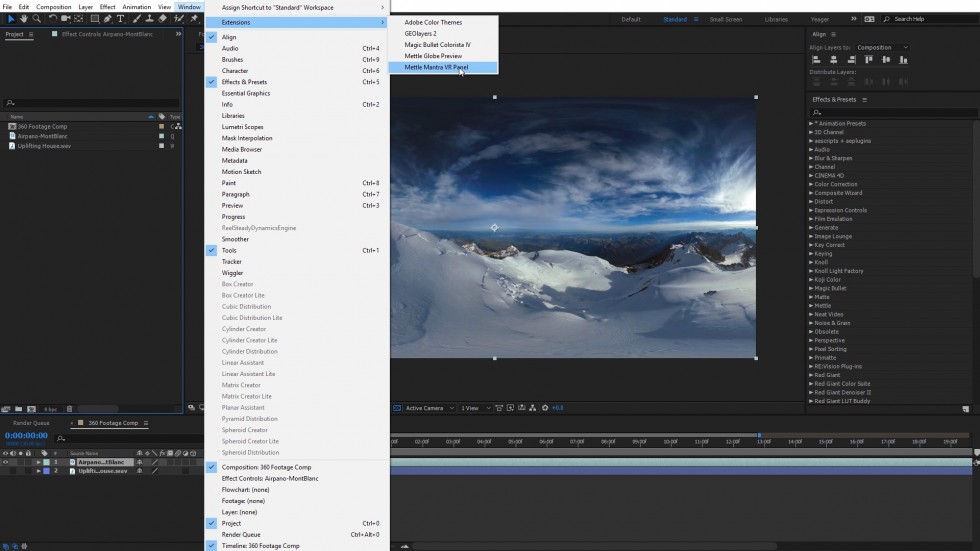Open Lumetri Scopes from the Window menu
This screenshot has width=980, height=551.
(x=242, y=127)
